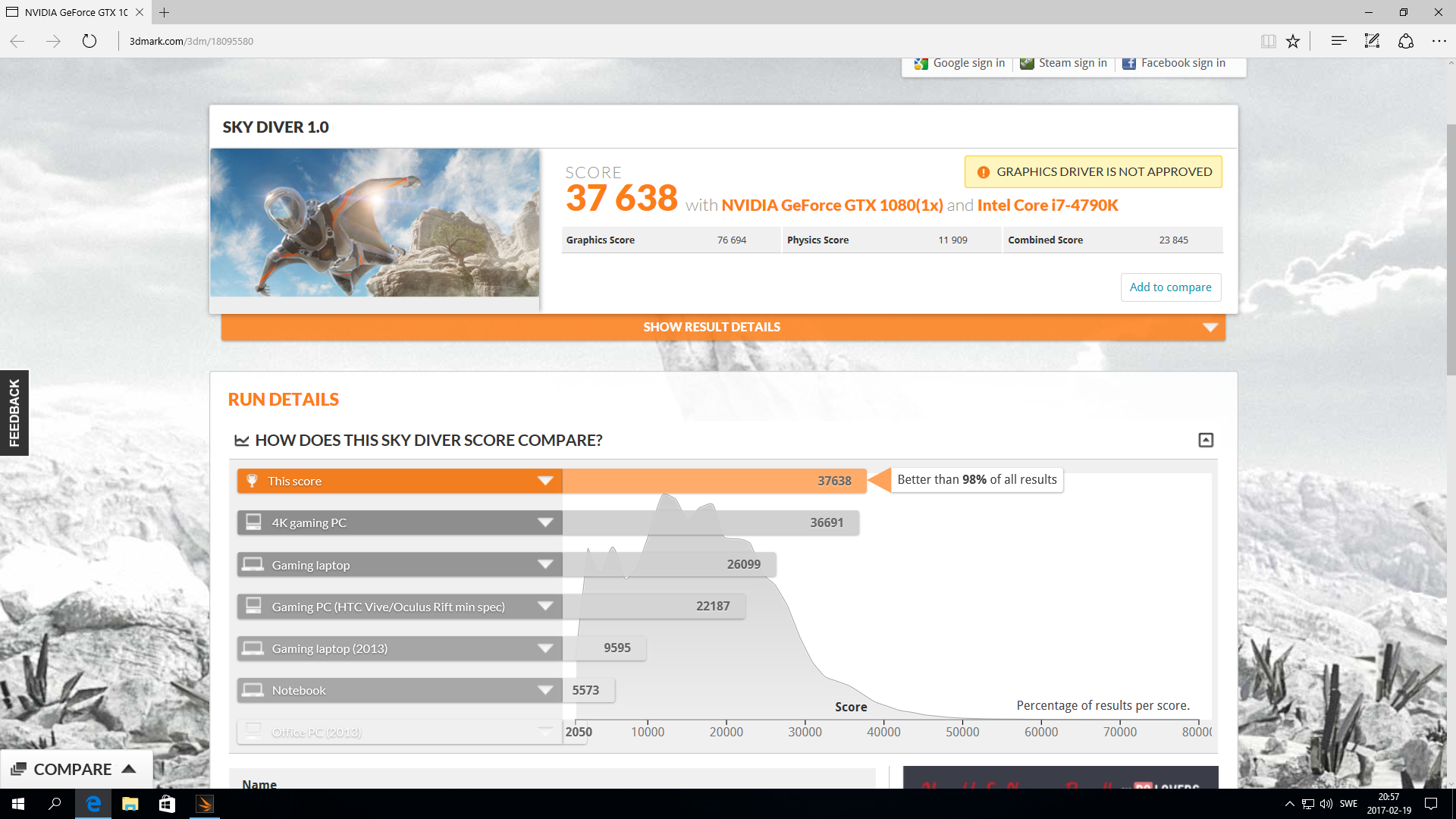Open the 3DMark app taskbar icon

205,804
